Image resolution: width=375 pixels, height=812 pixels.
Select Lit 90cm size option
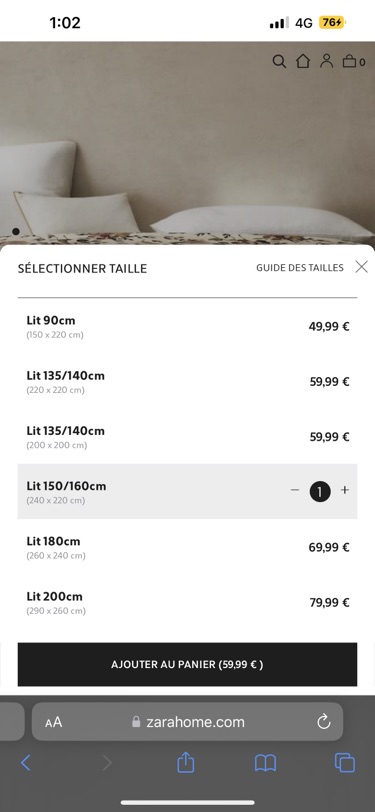pos(188,327)
